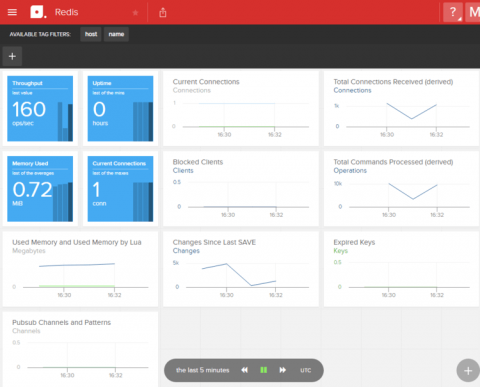Screen dimensions: 480x387
Task: Switch the UTC timezone setting
Action: [x=305, y=370]
